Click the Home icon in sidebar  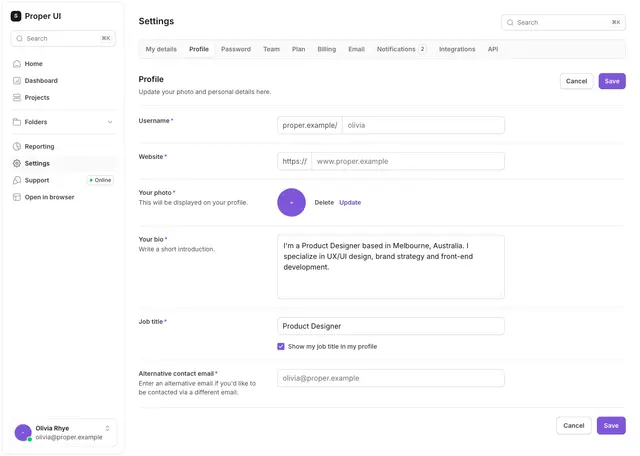(17, 64)
